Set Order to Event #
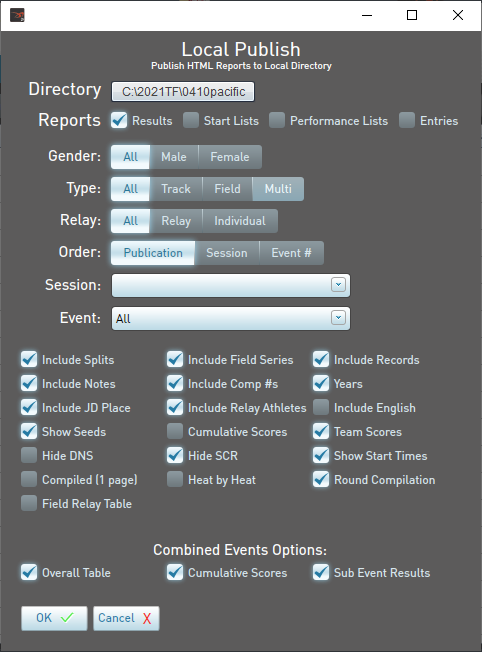The width and height of the screenshot is (482, 652). click(x=292, y=253)
